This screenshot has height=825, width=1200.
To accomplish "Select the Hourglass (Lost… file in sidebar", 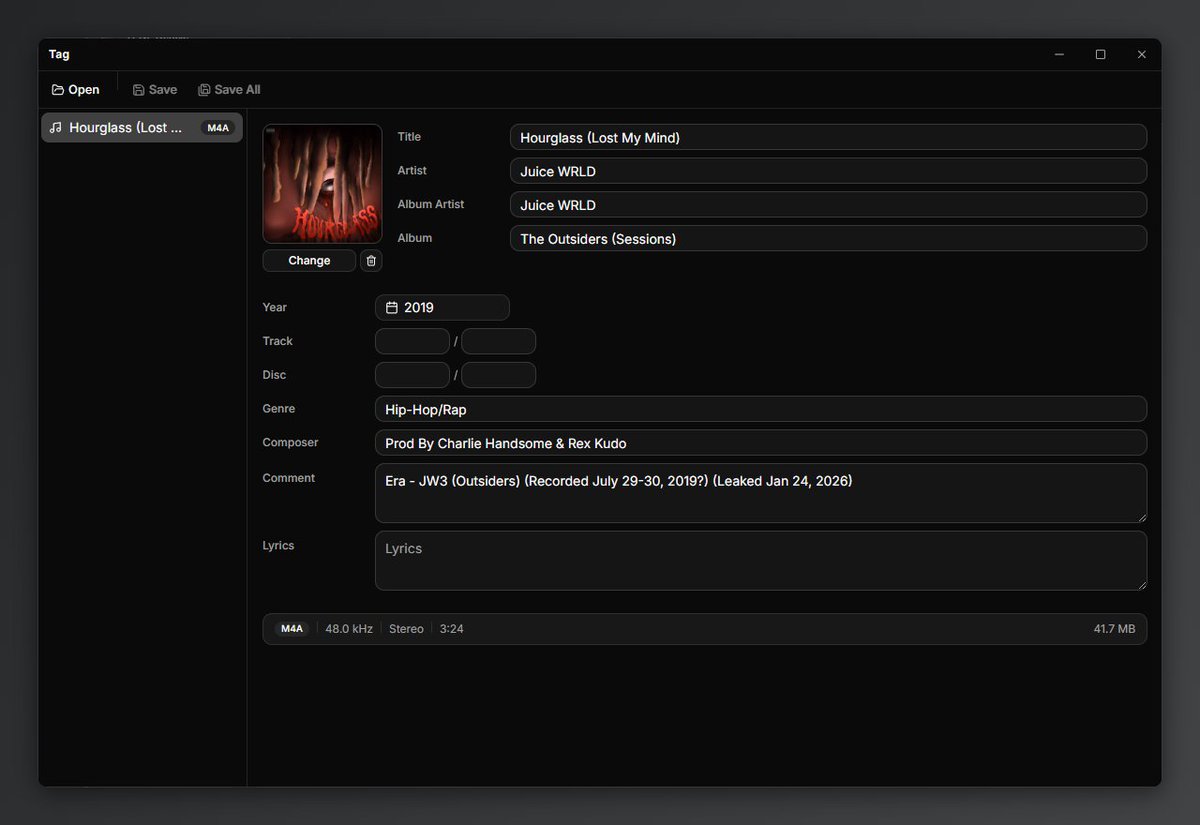I will point(142,128).
